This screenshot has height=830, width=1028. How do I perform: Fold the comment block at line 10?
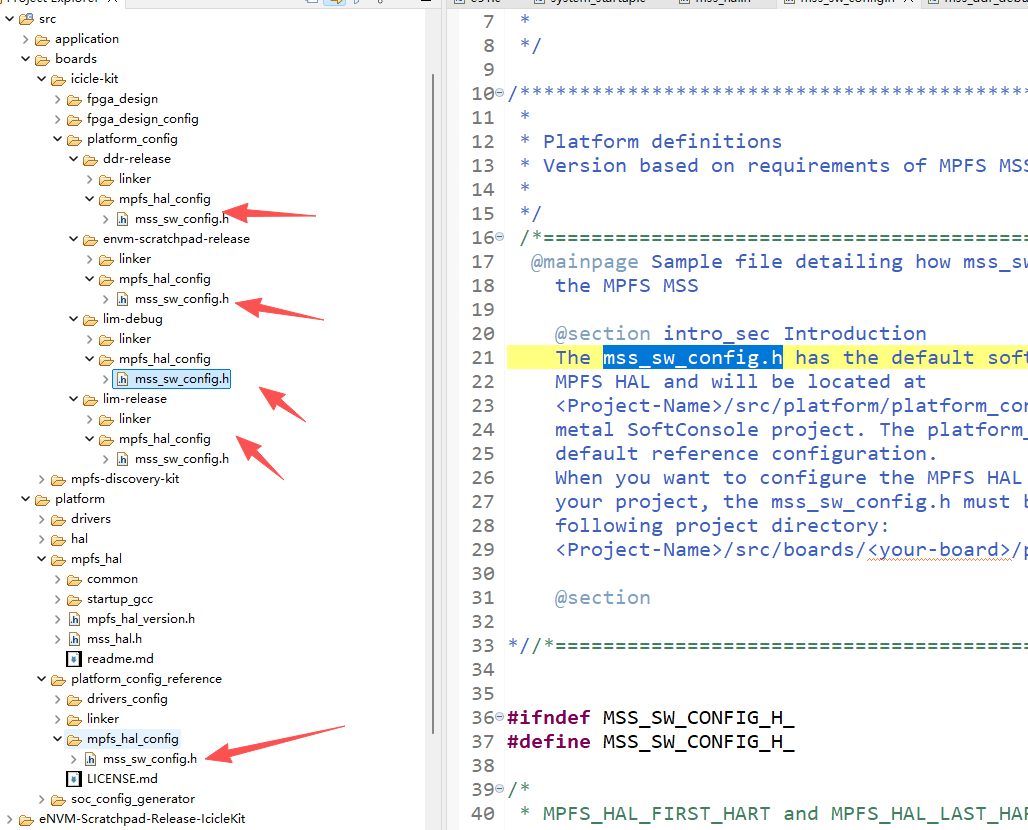[500, 93]
